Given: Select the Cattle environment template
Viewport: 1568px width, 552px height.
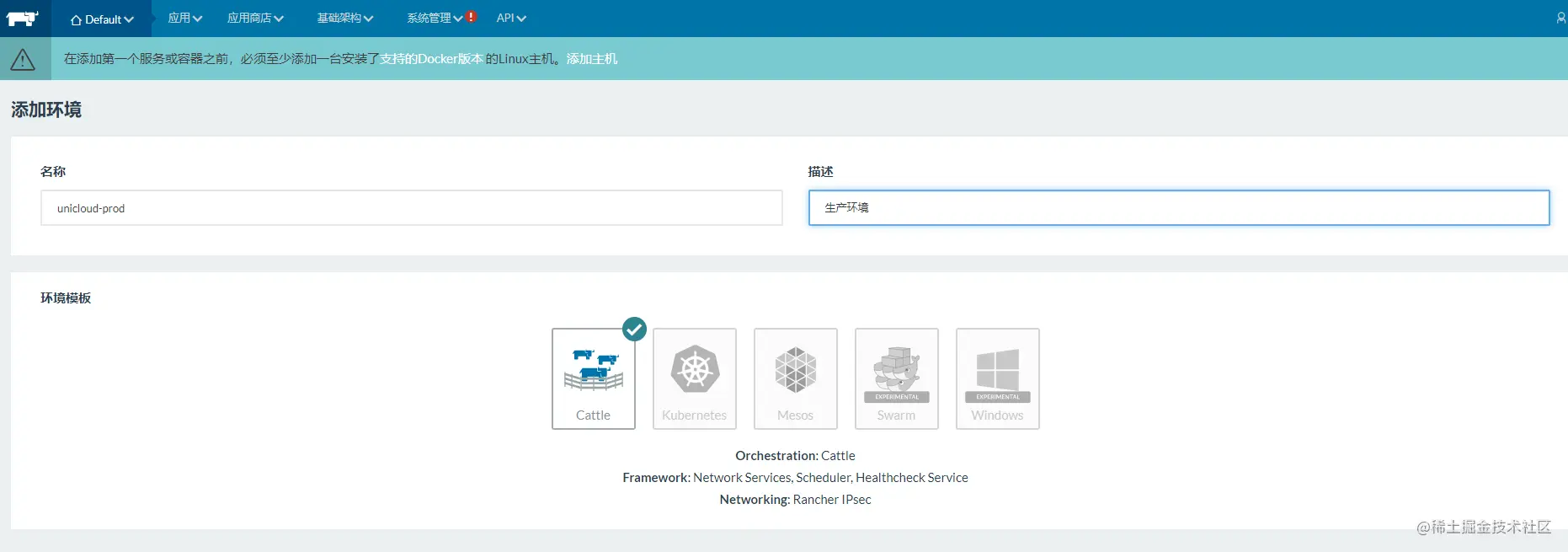Looking at the screenshot, I should (x=594, y=378).
